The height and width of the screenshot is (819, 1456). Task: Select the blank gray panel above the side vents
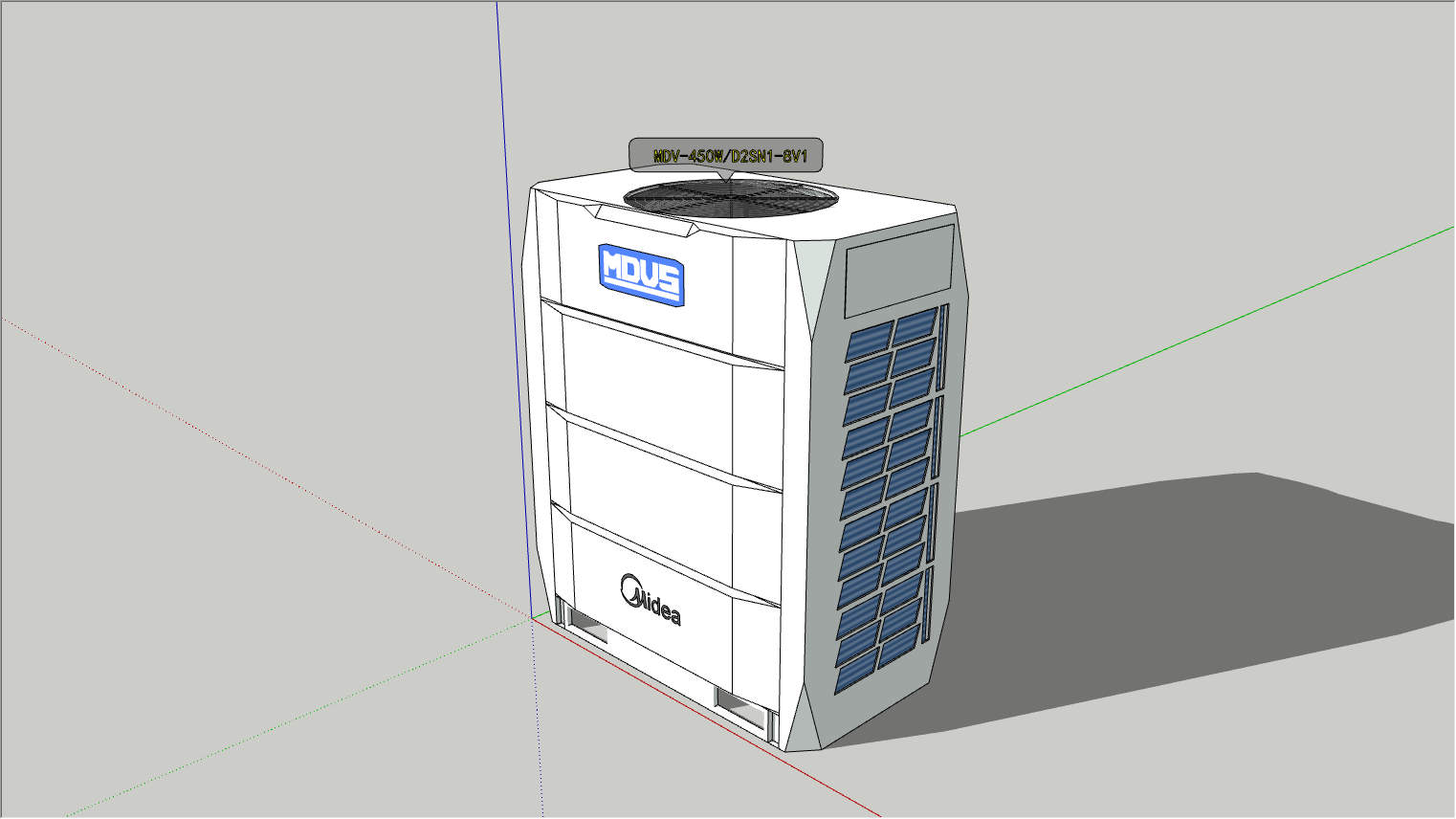[x=898, y=270]
